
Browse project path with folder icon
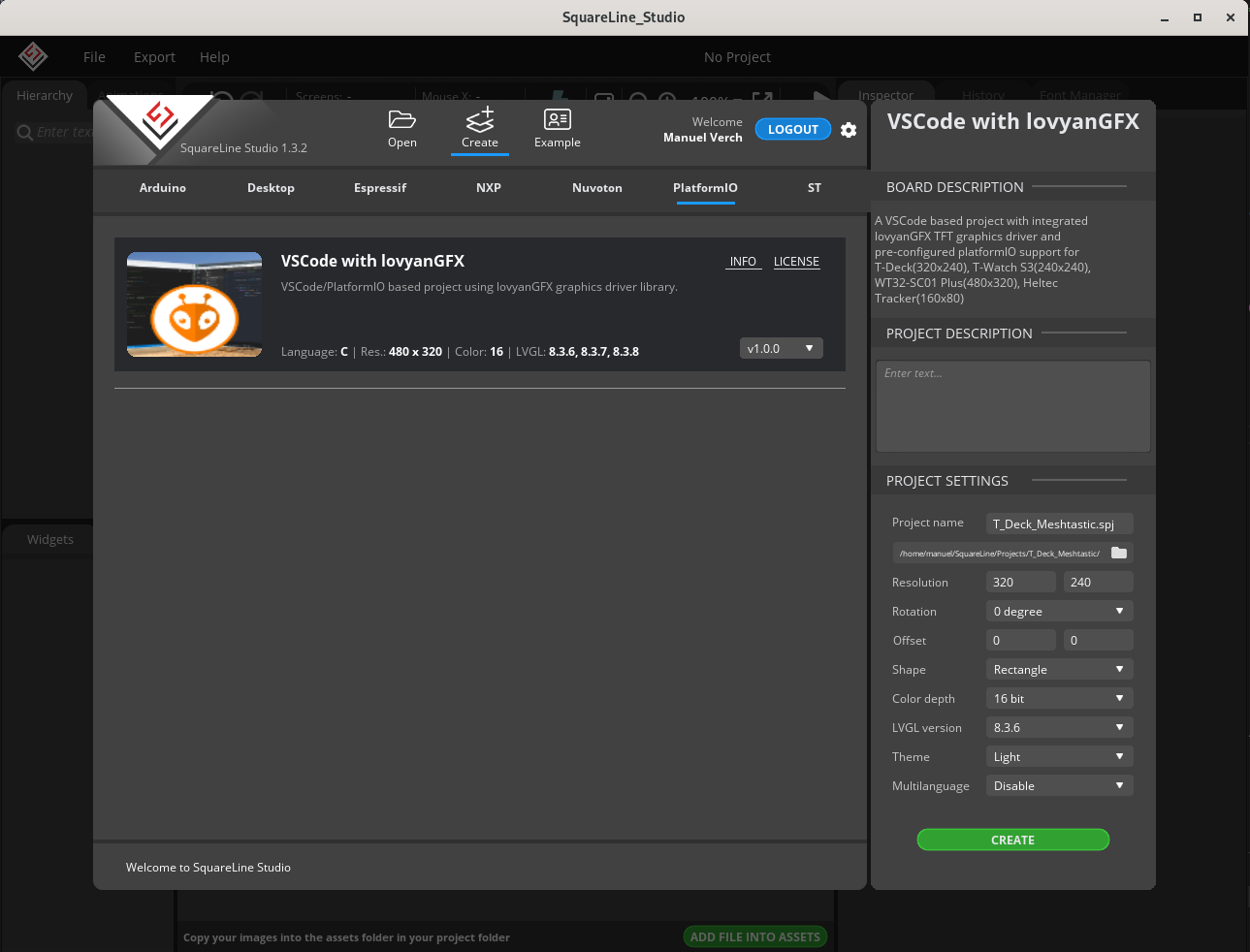point(1119,553)
